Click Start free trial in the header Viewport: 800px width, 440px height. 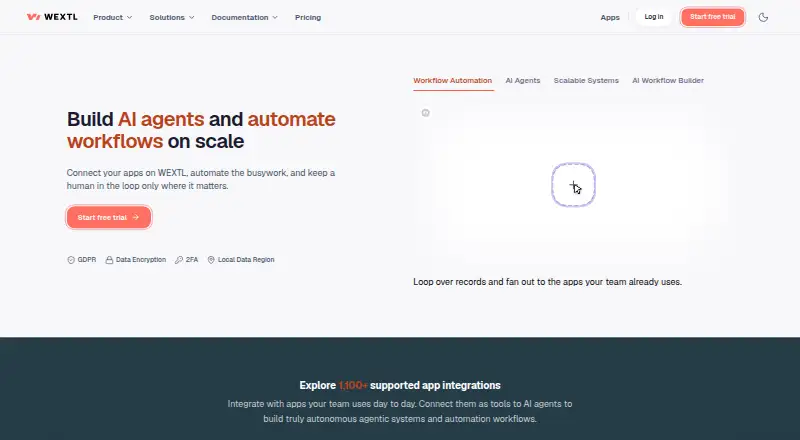[713, 17]
